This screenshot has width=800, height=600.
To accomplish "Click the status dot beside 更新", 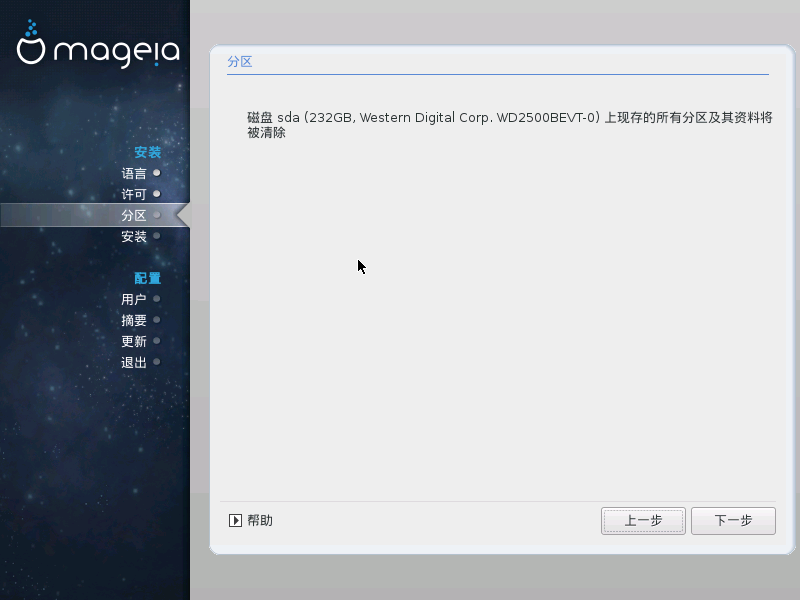I will pos(157,341).
